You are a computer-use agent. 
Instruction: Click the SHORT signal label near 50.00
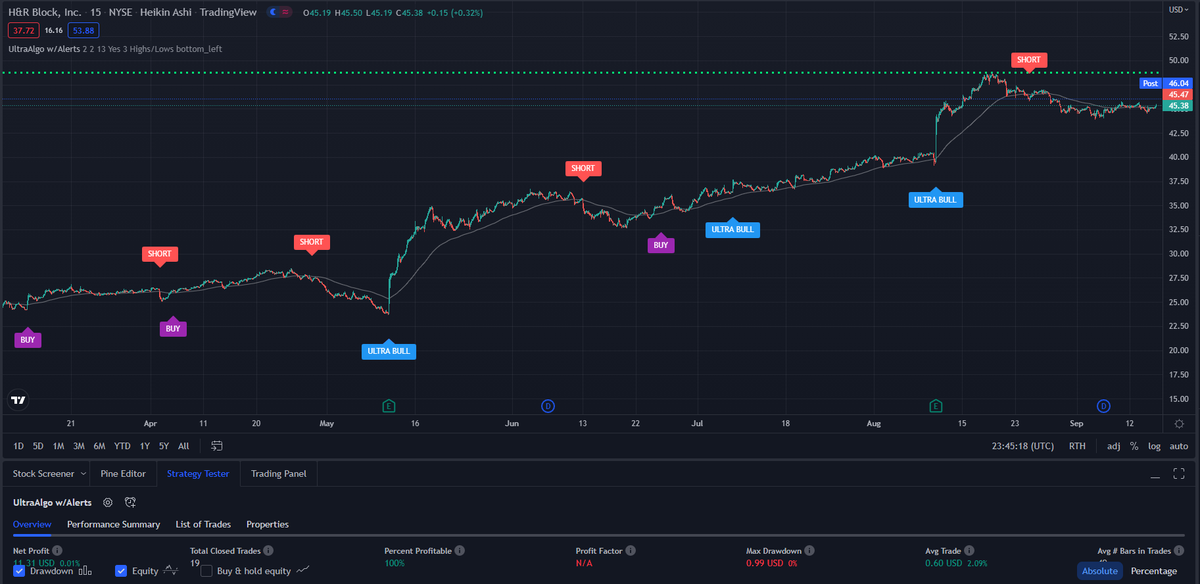click(1029, 60)
